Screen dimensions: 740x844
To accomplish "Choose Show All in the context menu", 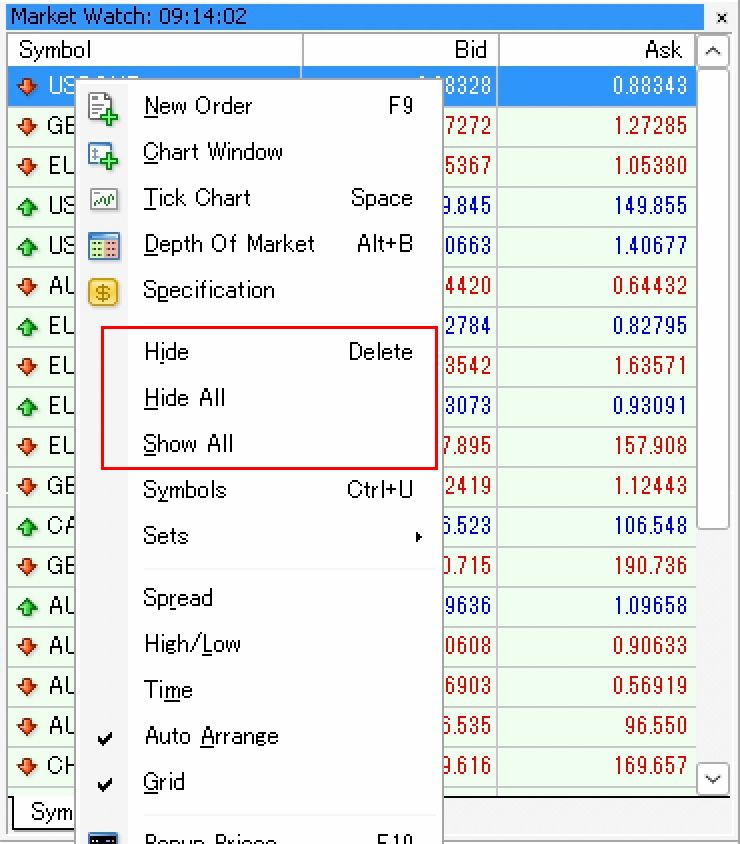I will click(188, 445).
